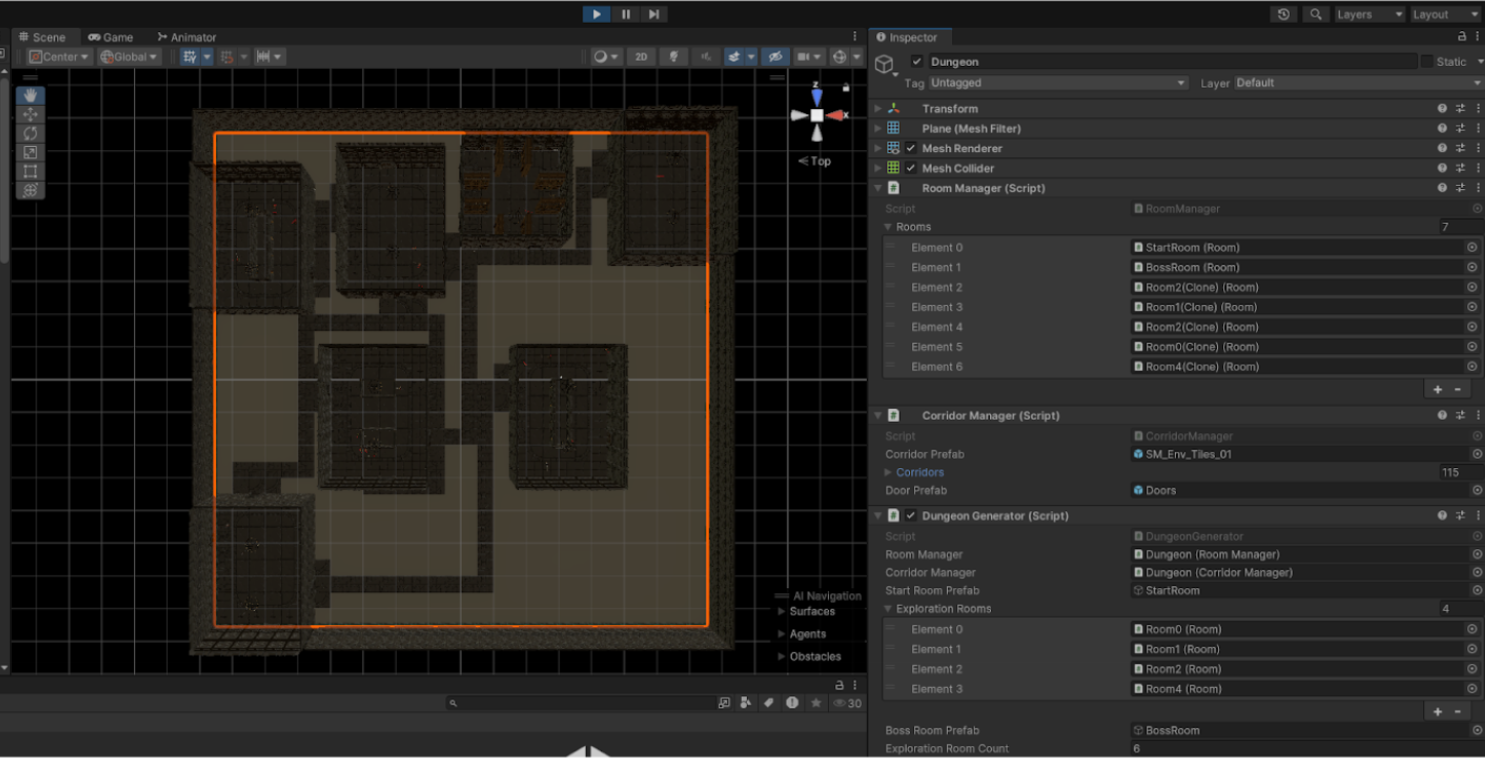Select the Hand view tool
The height and width of the screenshot is (758, 1485).
30,95
